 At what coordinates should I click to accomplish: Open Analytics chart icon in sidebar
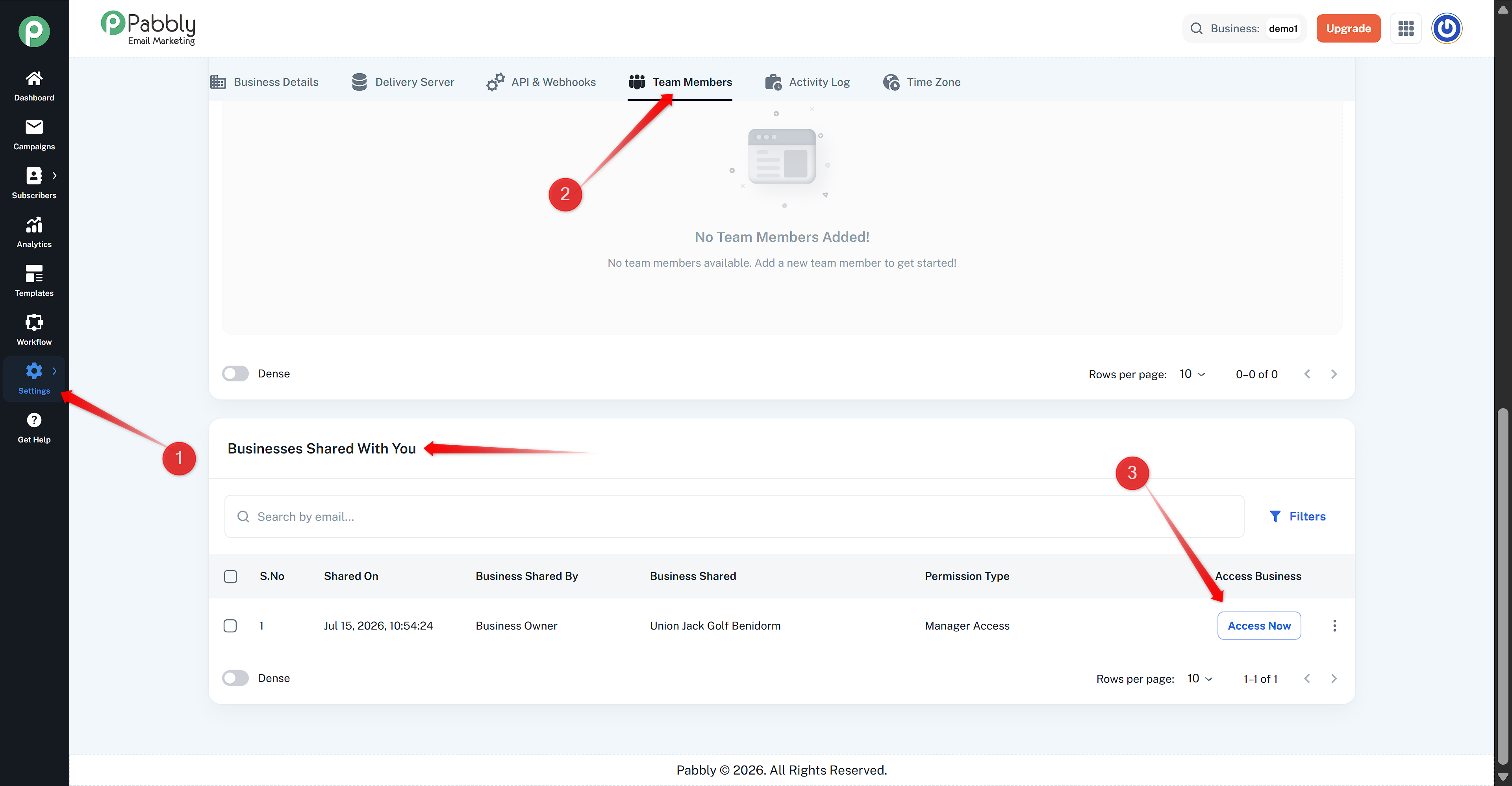pyautogui.click(x=34, y=225)
